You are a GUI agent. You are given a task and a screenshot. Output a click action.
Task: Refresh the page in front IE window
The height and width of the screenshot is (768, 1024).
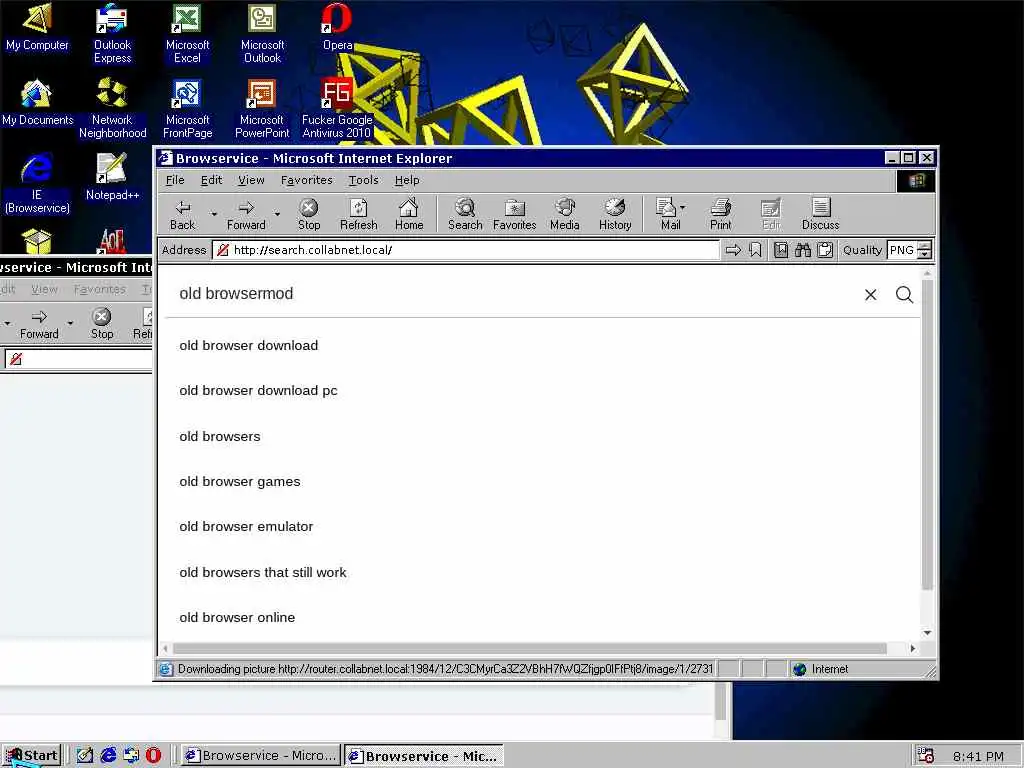pos(359,214)
